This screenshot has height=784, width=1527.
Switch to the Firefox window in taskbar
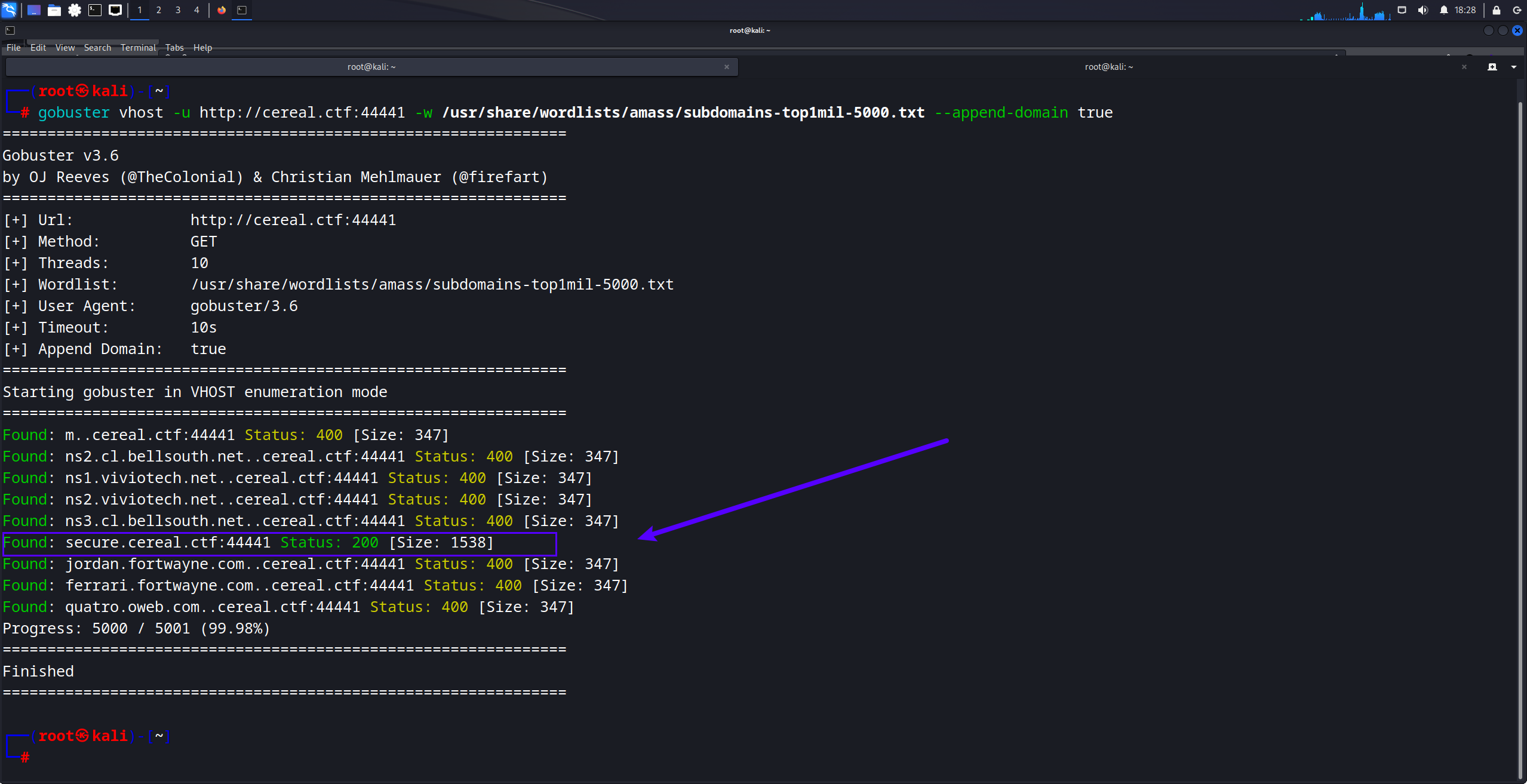coord(222,10)
